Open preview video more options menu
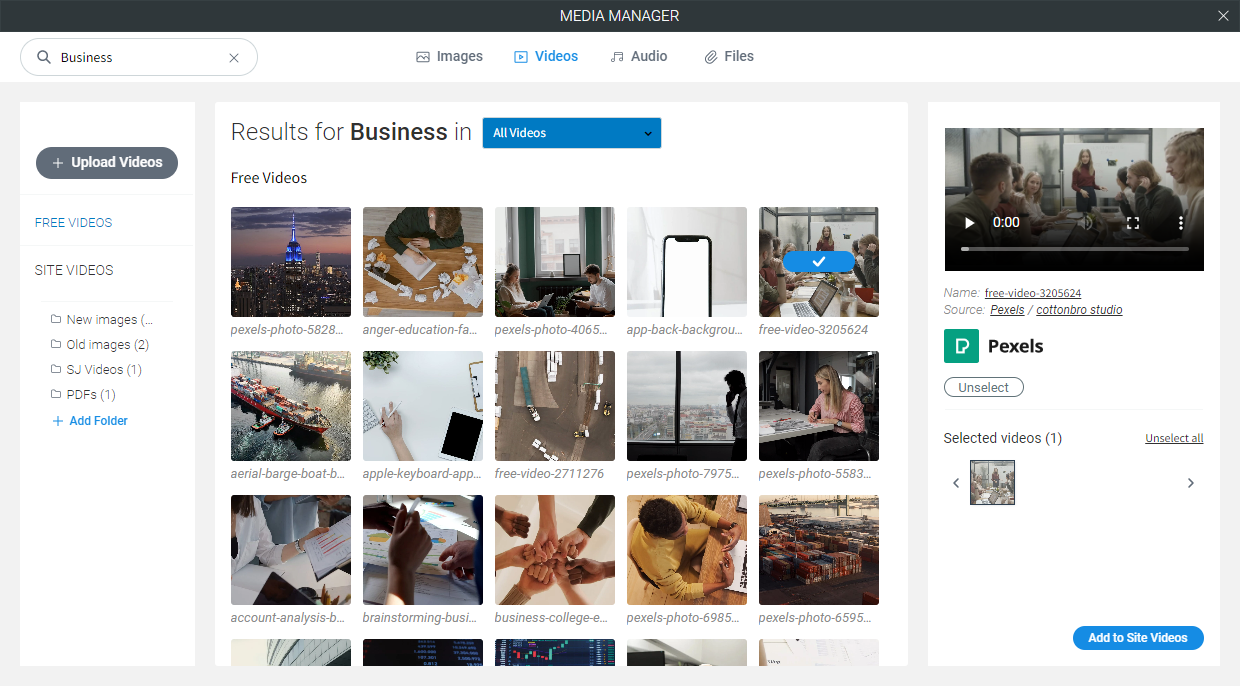1240x686 pixels. click(x=1180, y=222)
